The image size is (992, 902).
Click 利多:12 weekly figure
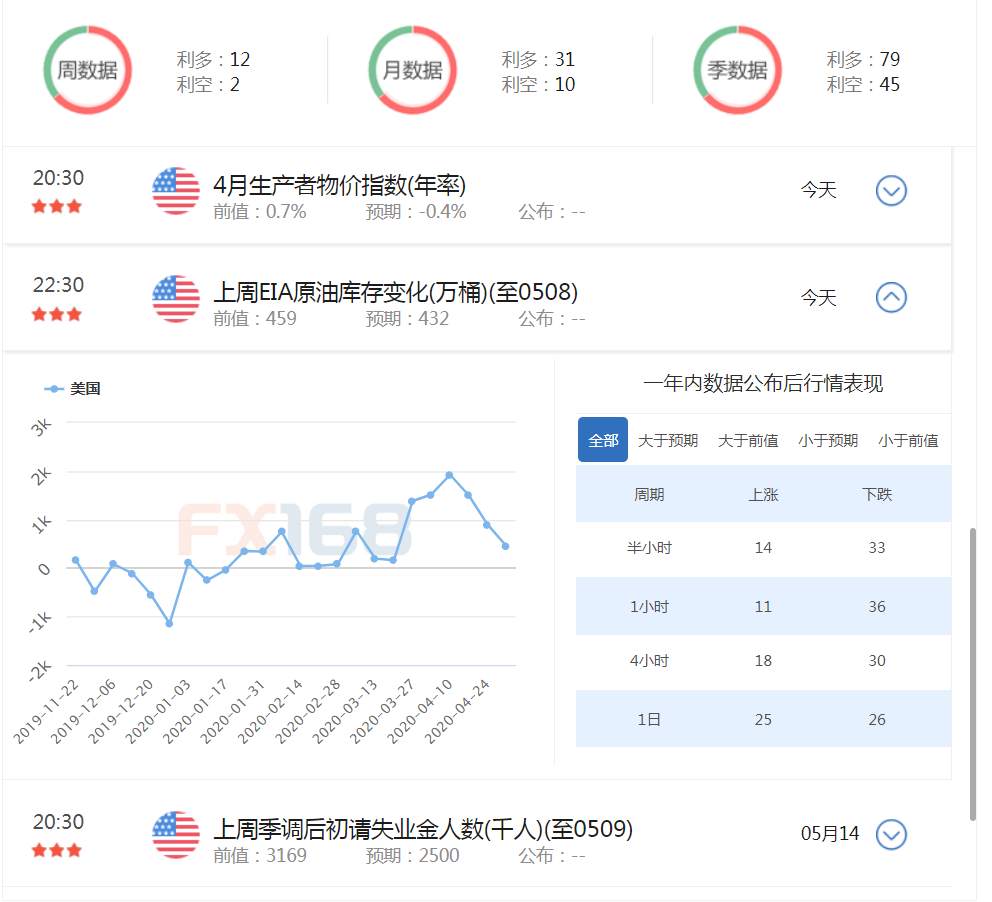[x=213, y=59]
